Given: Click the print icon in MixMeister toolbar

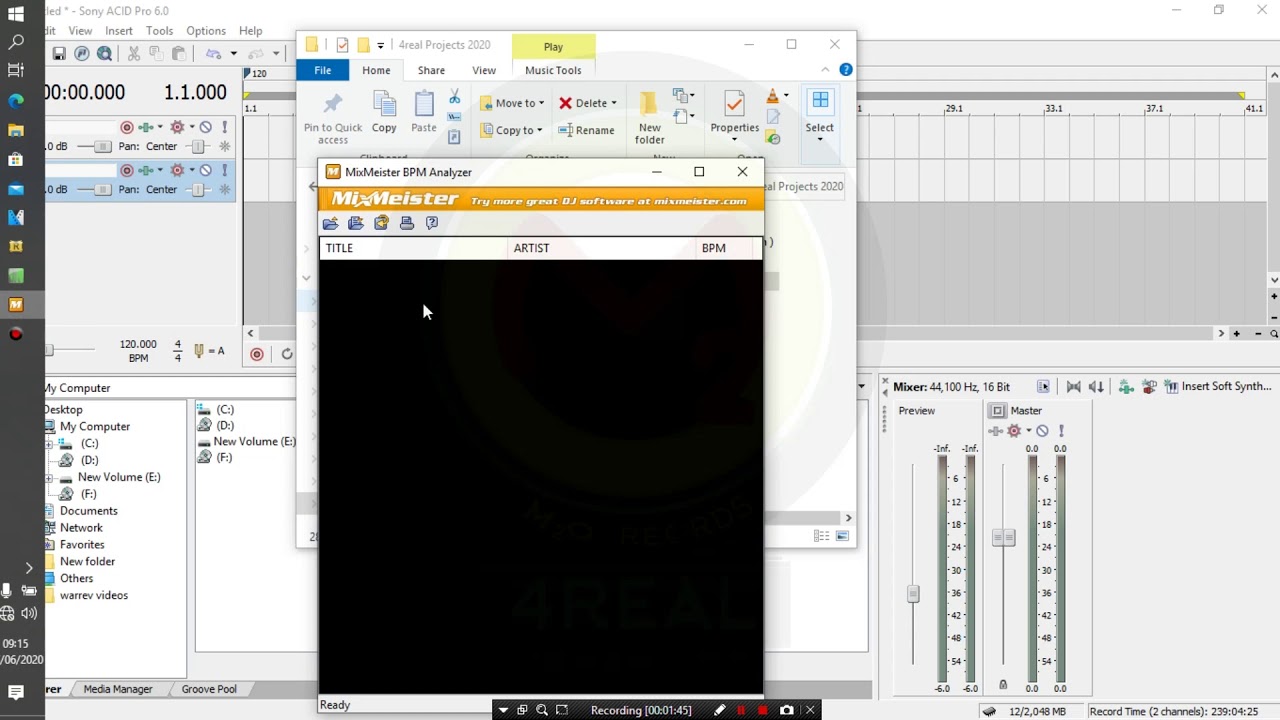Looking at the screenshot, I should [x=406, y=223].
